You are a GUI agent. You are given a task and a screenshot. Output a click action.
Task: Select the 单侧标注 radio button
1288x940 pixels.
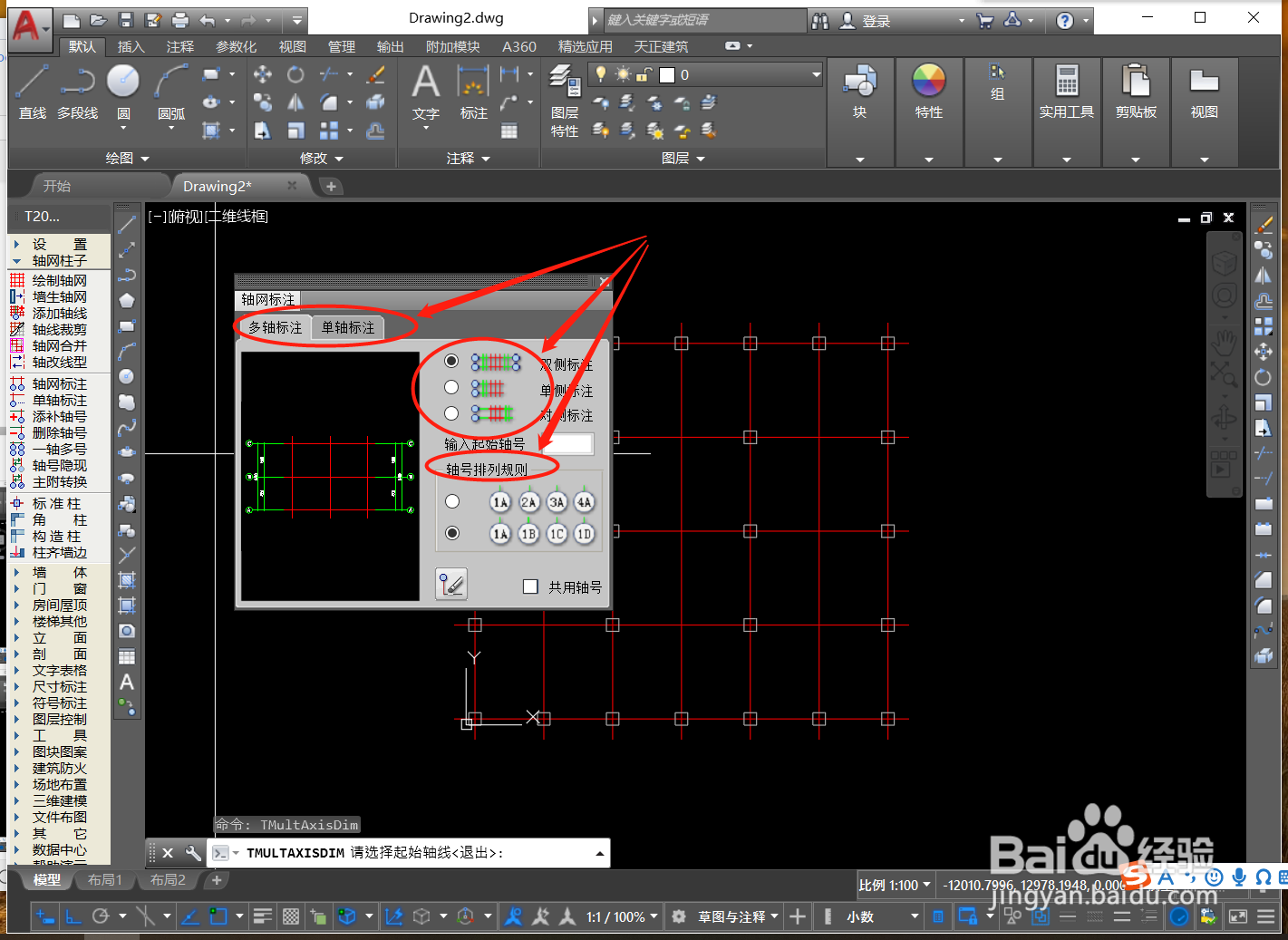click(451, 387)
